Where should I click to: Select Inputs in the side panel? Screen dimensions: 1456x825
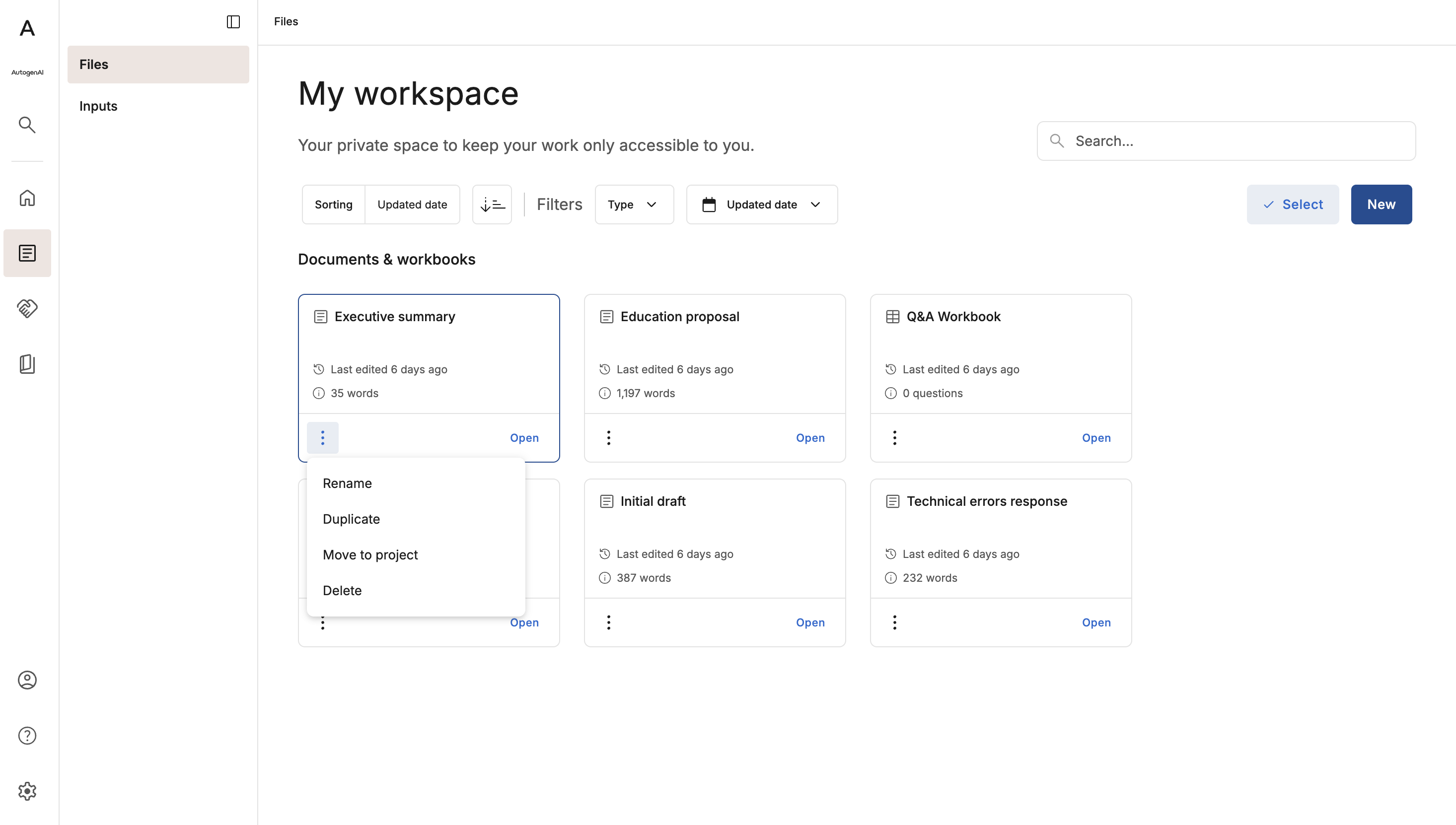158,106
